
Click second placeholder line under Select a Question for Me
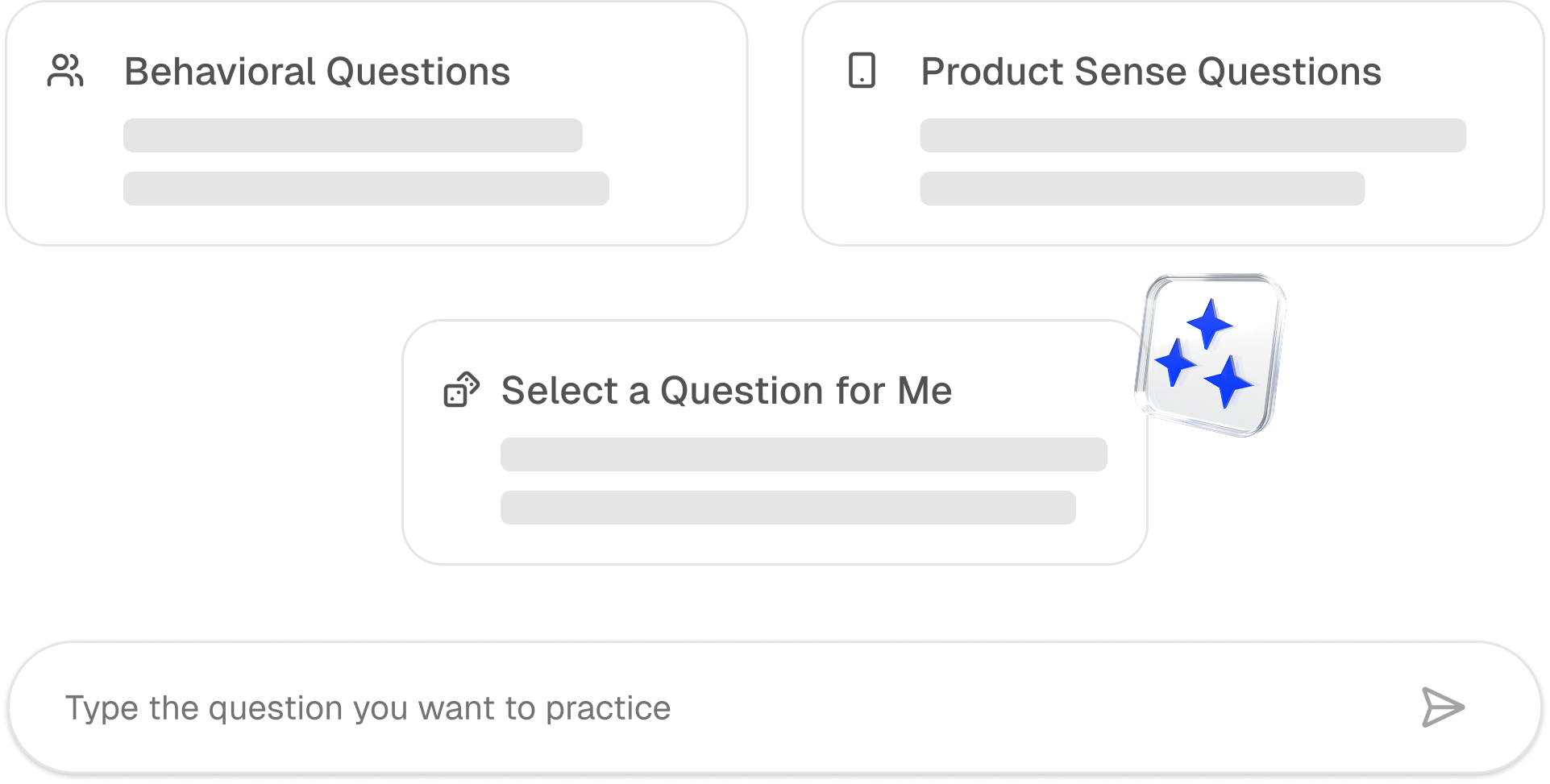787,508
